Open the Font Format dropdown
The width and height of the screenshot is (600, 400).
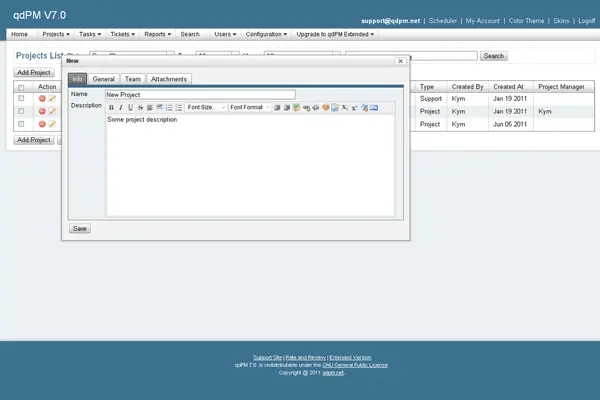pos(248,107)
